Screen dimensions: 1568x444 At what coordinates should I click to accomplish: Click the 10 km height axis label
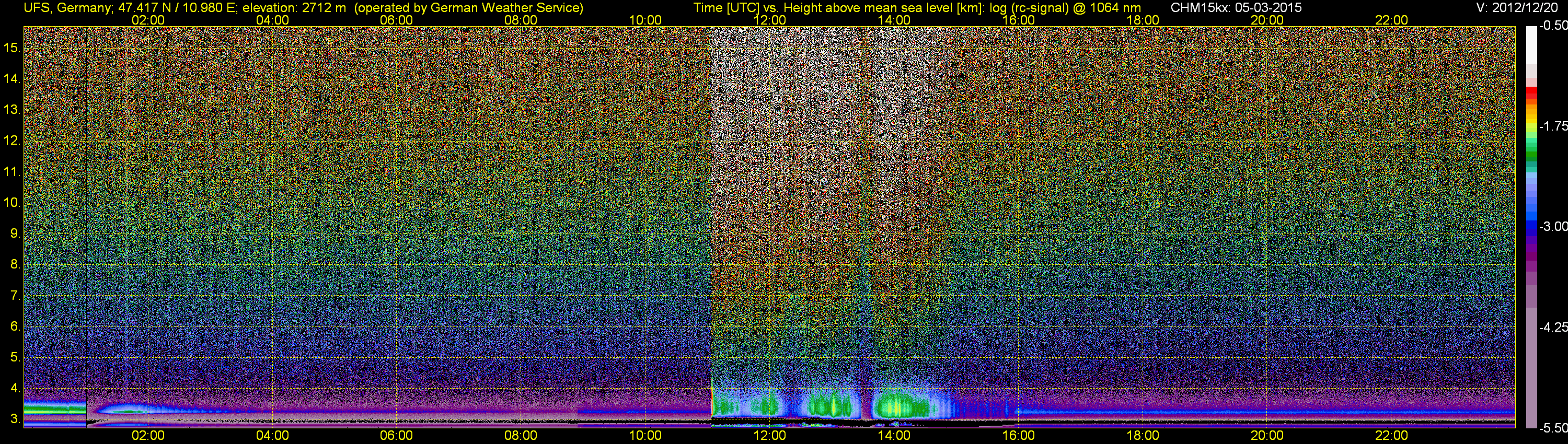click(x=12, y=203)
